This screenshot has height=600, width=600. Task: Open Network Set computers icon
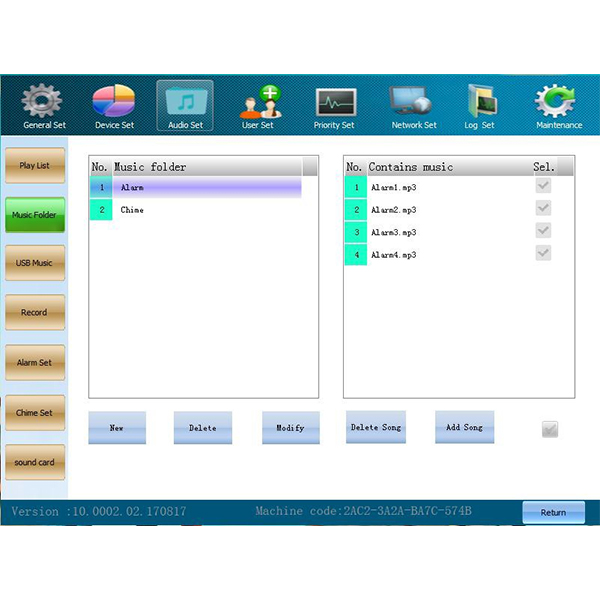pyautogui.click(x=413, y=103)
